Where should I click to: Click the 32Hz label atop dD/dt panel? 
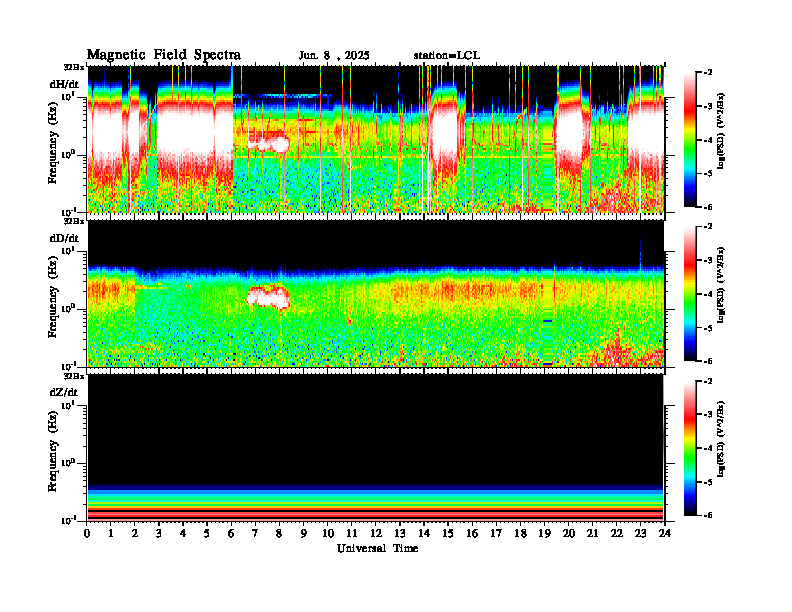point(74,221)
